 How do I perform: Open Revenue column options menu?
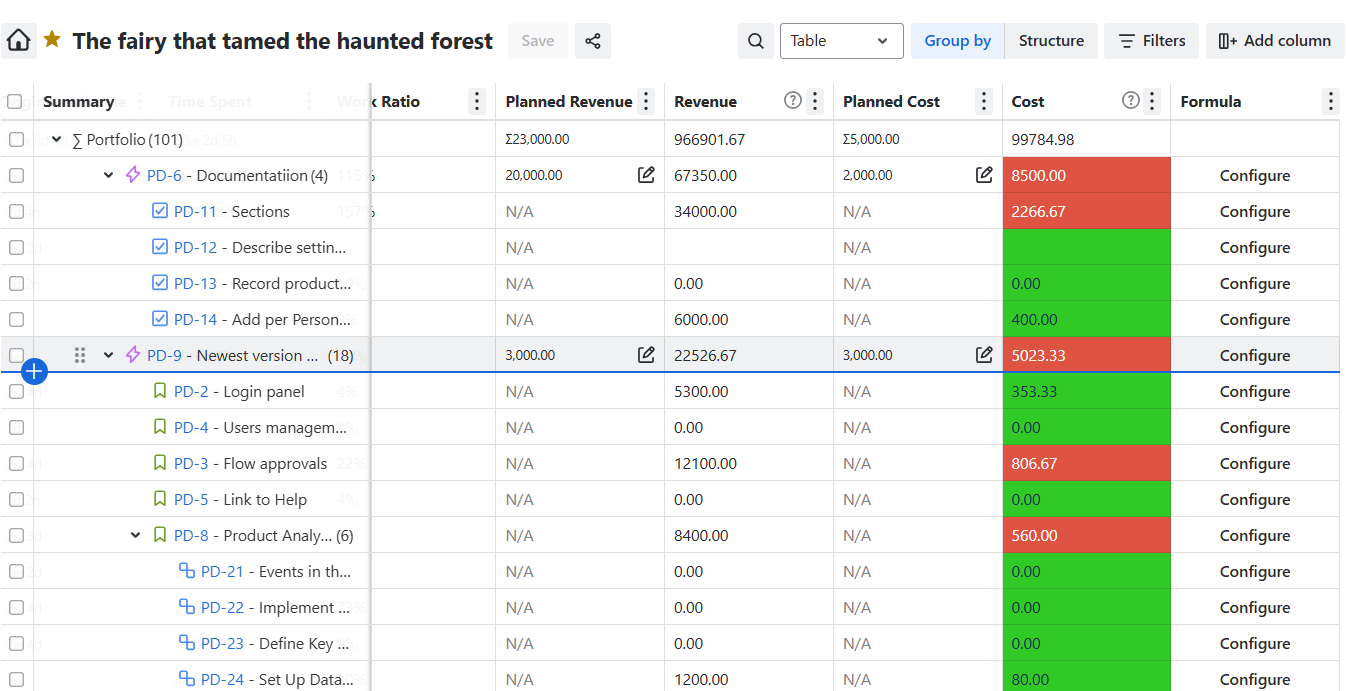pyautogui.click(x=815, y=101)
